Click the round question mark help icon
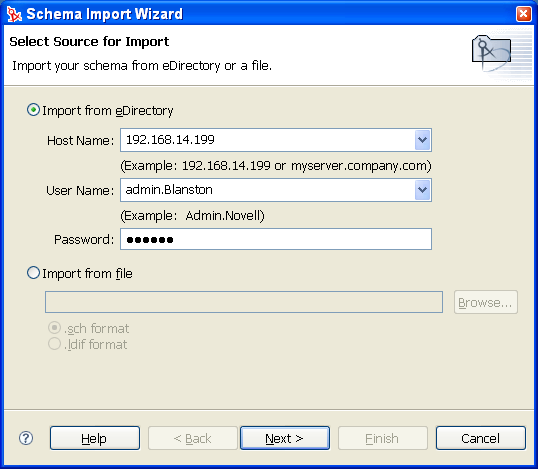Image resolution: width=538 pixels, height=469 pixels. (x=26, y=438)
